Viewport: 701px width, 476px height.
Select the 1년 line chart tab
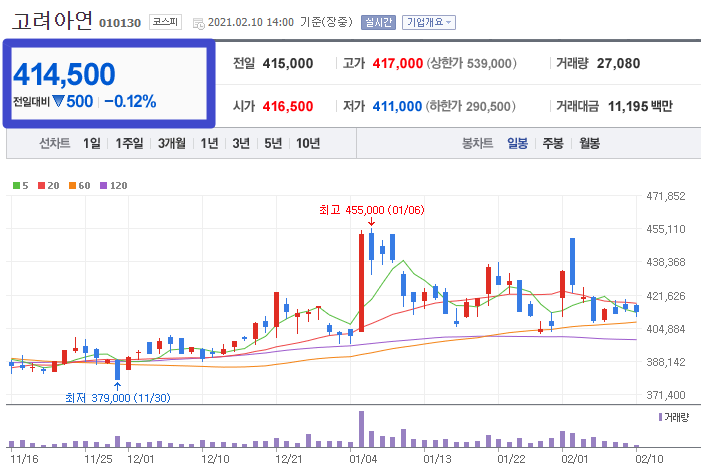point(209,143)
